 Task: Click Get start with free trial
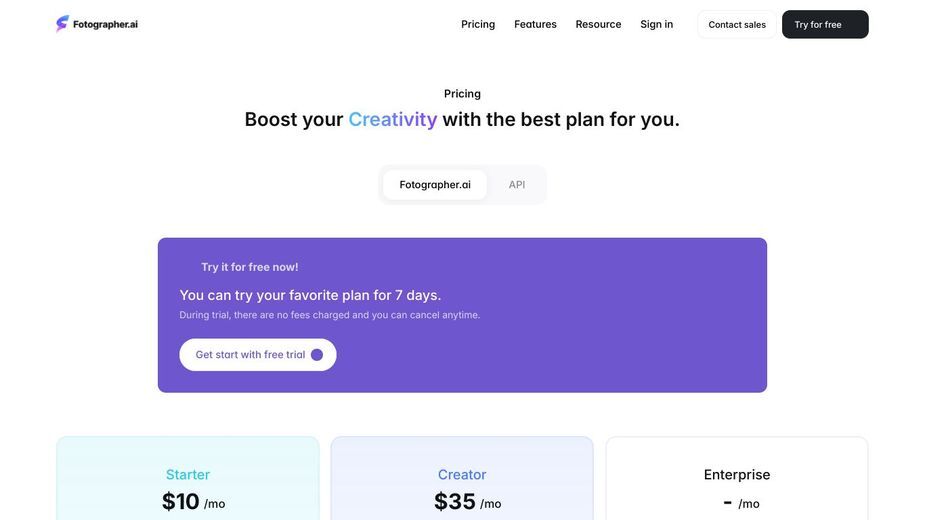[258, 355]
